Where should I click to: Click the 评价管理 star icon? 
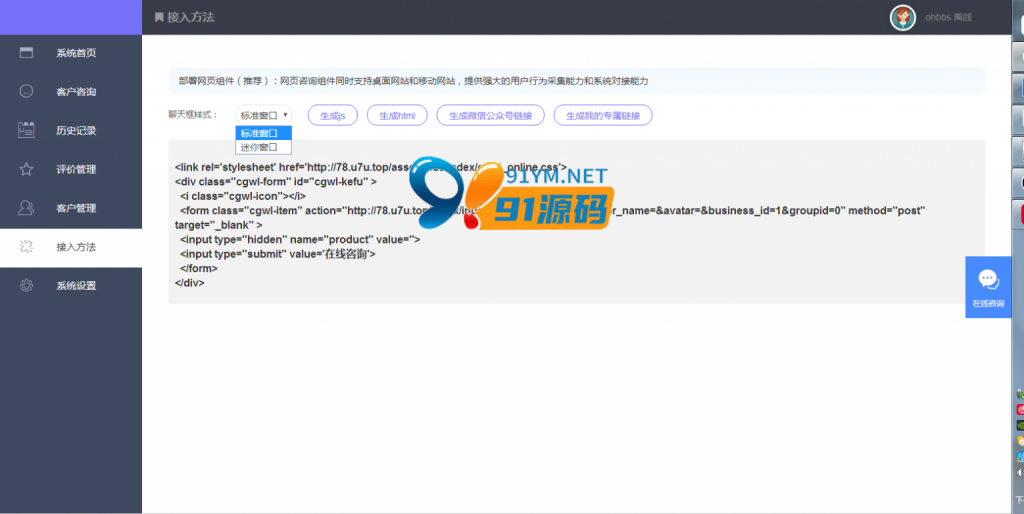point(27,169)
